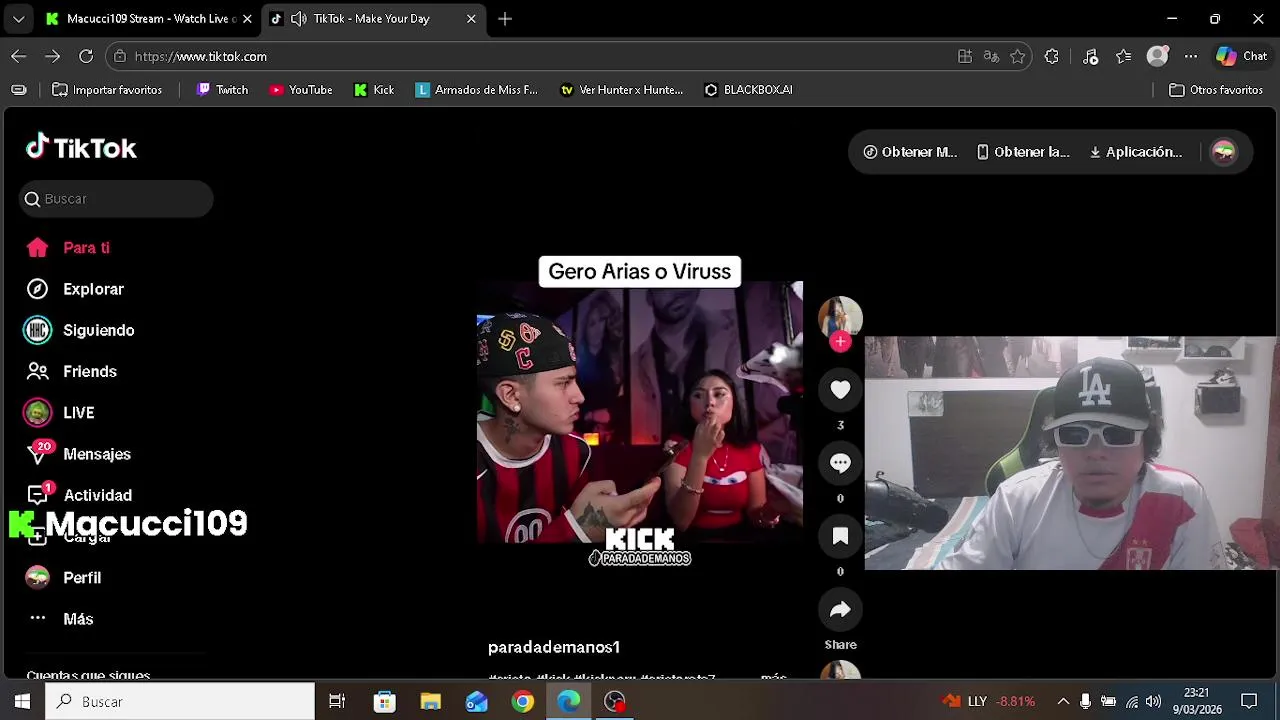The image size is (1280, 720).
Task: Share the video using the arrow icon
Action: click(x=840, y=610)
